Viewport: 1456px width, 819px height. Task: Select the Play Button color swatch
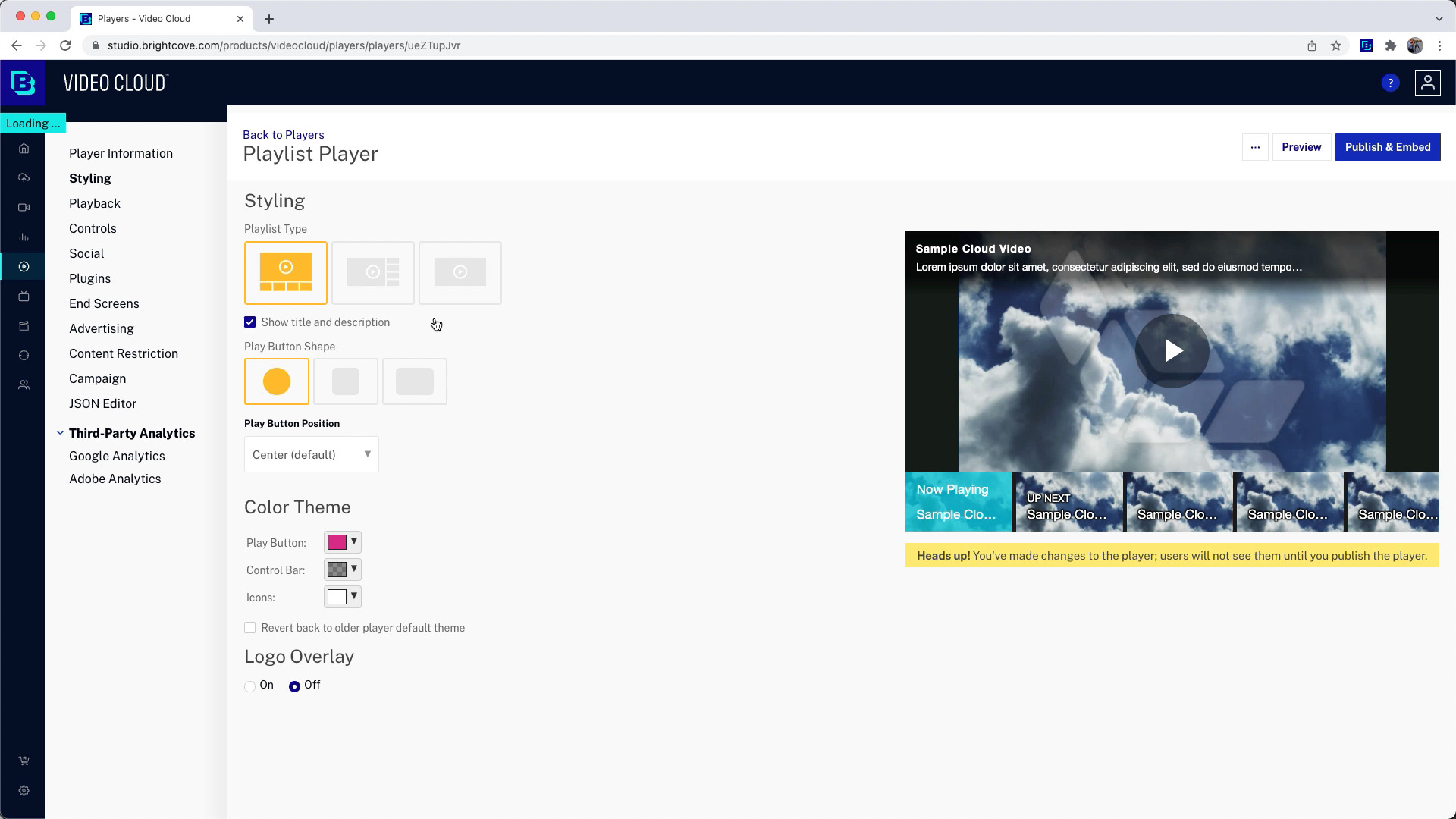coord(336,542)
